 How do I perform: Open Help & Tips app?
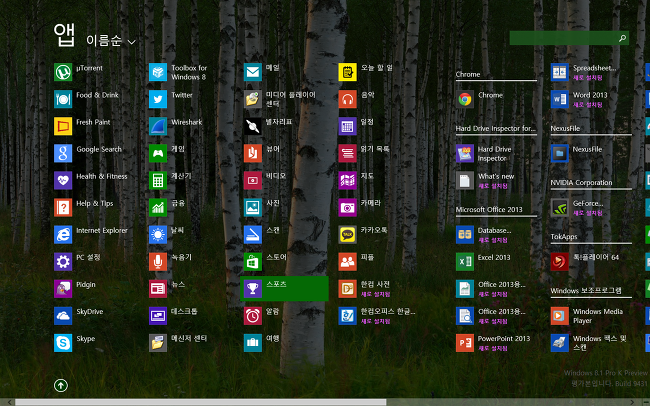coord(63,207)
